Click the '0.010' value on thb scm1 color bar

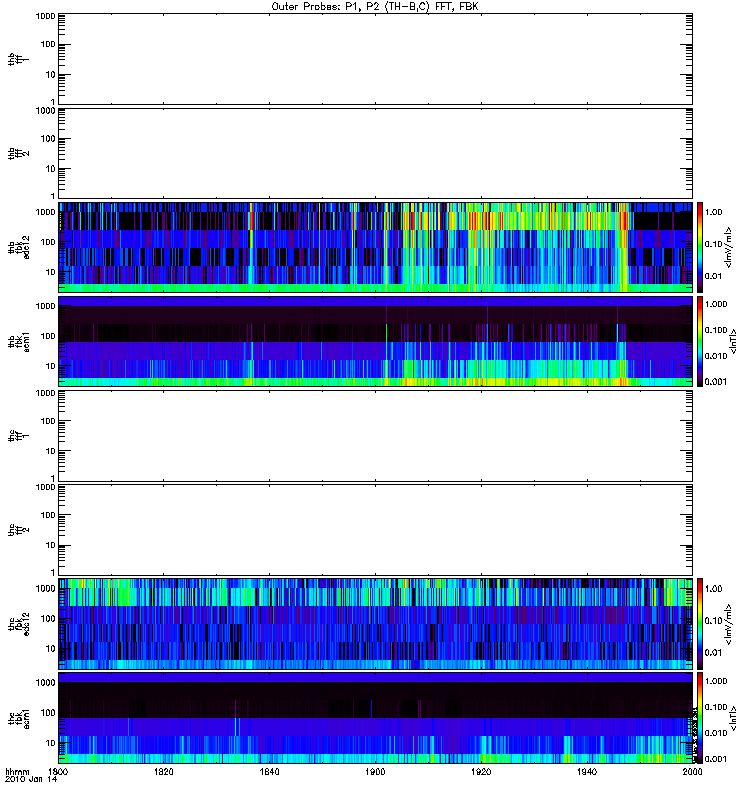tap(716, 356)
